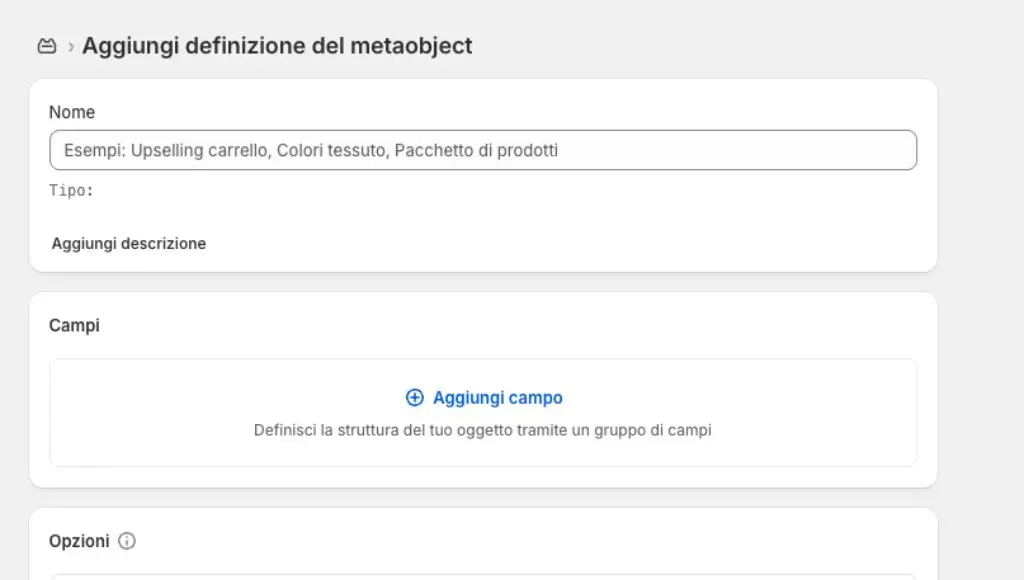Focus the Nome input showing Upselling carrello examples
The height and width of the screenshot is (580, 1024).
(483, 149)
